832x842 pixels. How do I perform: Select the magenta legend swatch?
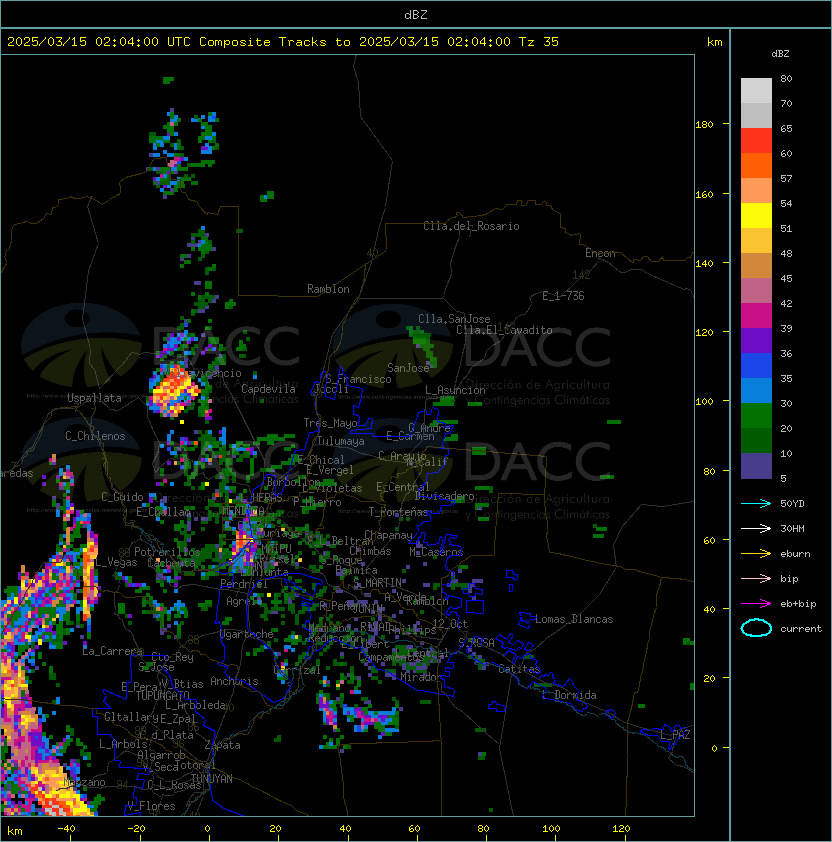tap(756, 316)
